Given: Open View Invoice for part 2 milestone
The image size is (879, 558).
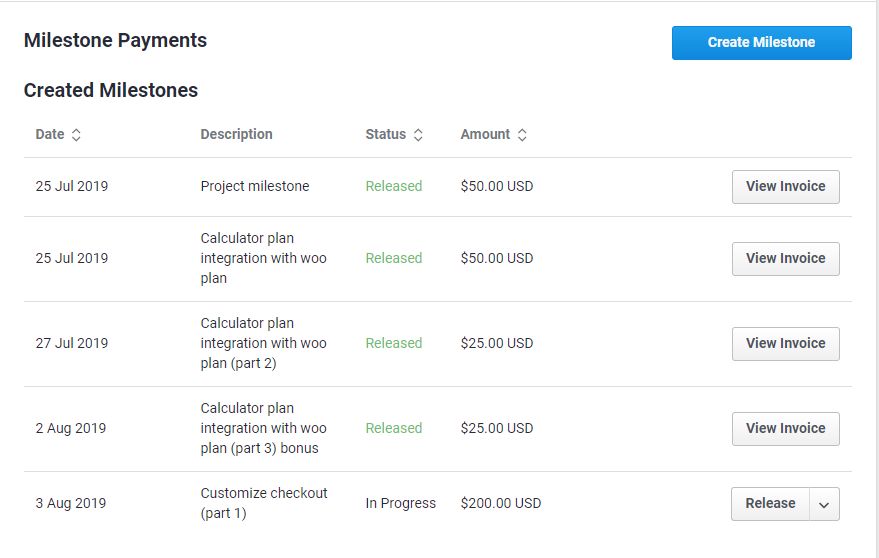Looking at the screenshot, I should point(785,344).
